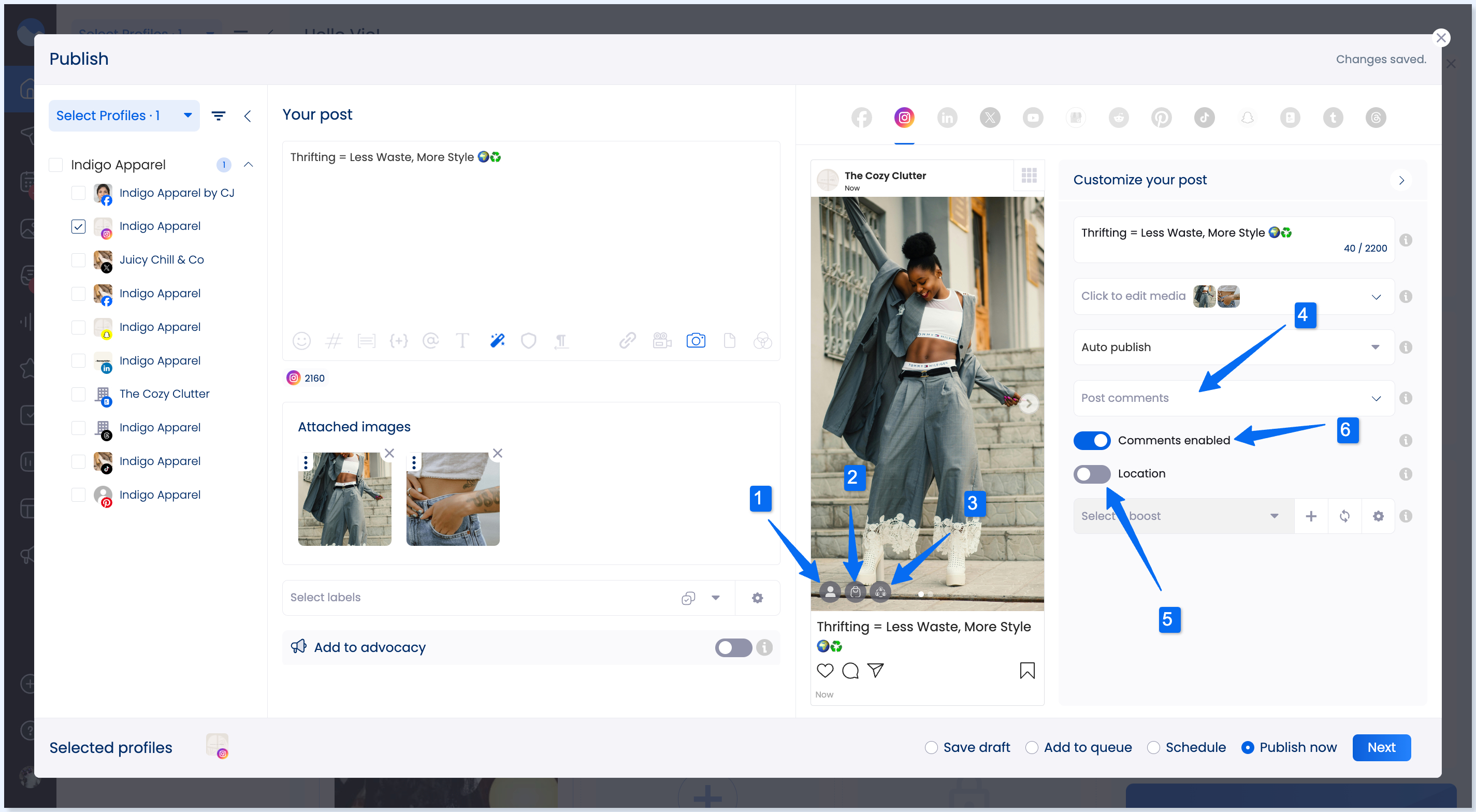Add a photo with the camera icon
The image size is (1476, 812).
click(696, 340)
